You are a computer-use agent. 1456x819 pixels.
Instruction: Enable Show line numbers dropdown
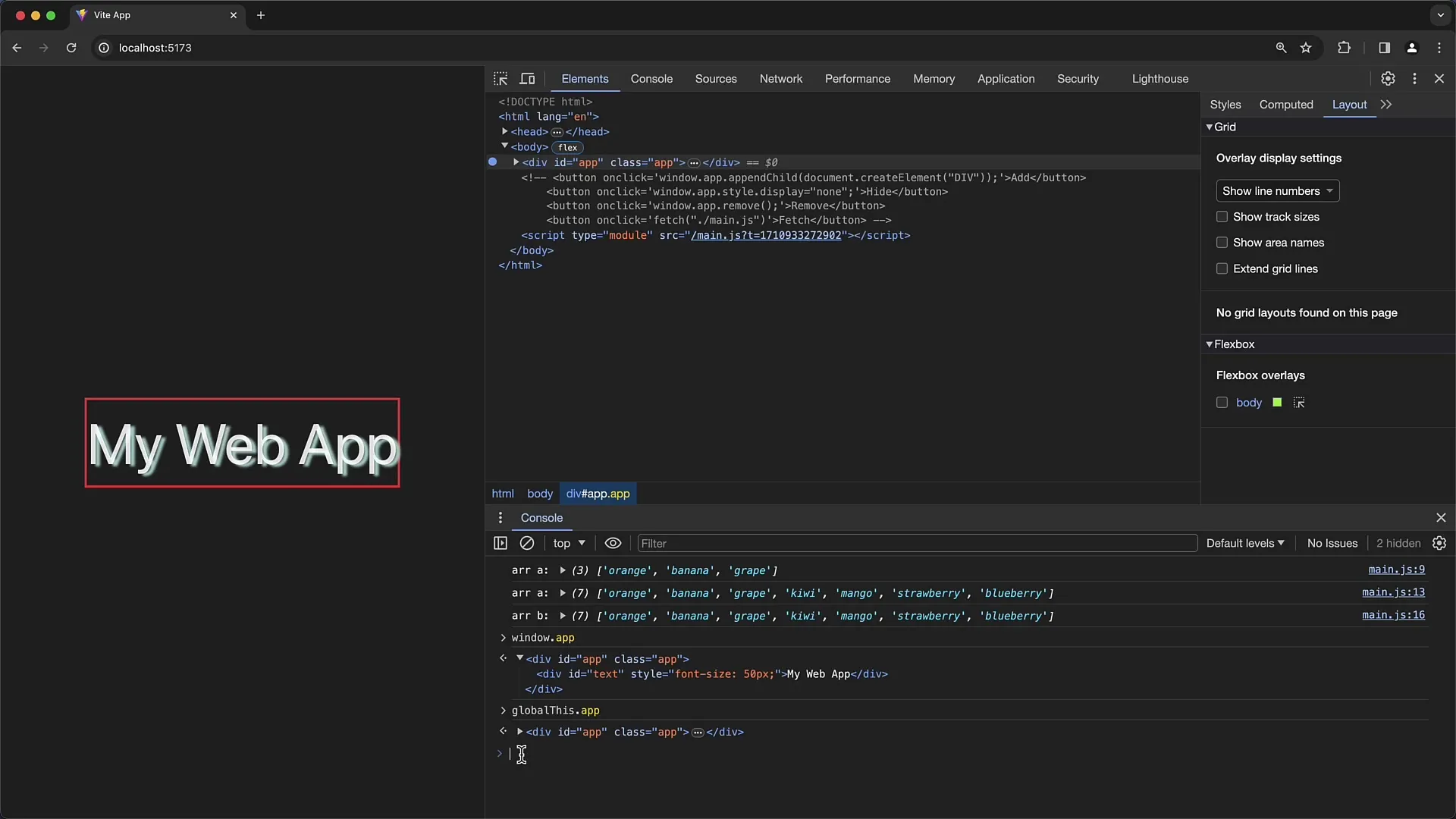pos(1276,190)
